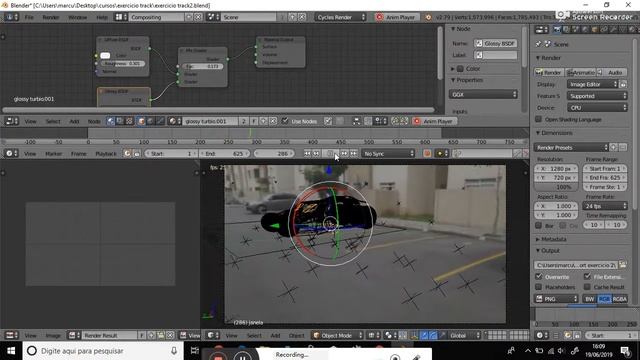Screen dimensions: 640x360
Task: Open the GGX distribution dropdown
Action: click(x=483, y=94)
